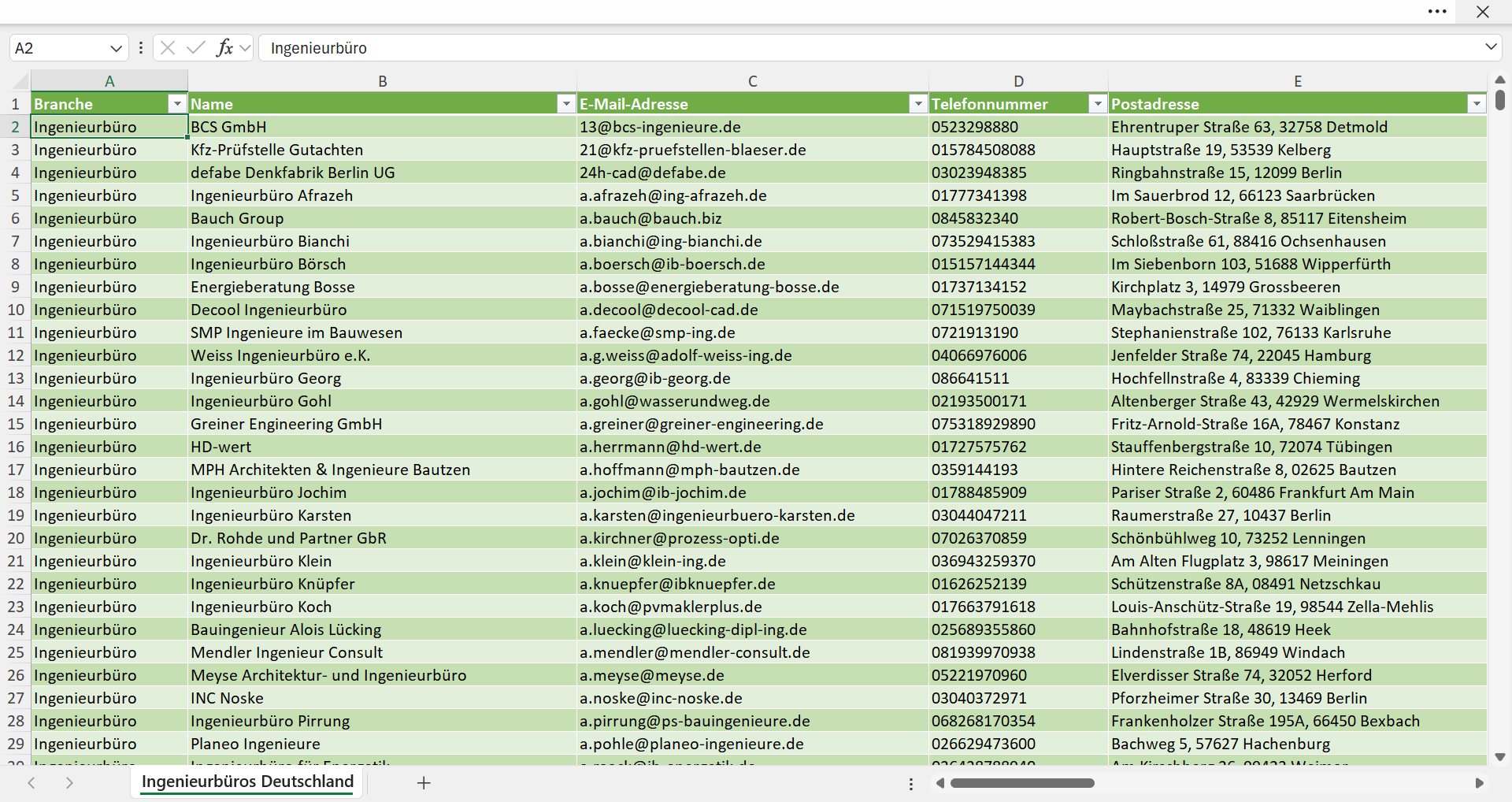
Task: Expand the formula bar with the chevron
Action: 1491,47
